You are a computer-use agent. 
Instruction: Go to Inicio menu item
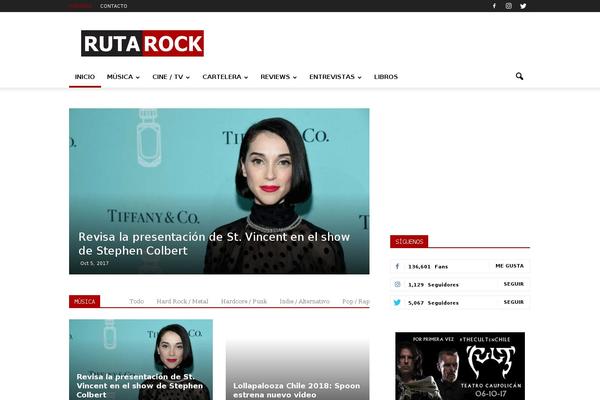tap(85, 77)
